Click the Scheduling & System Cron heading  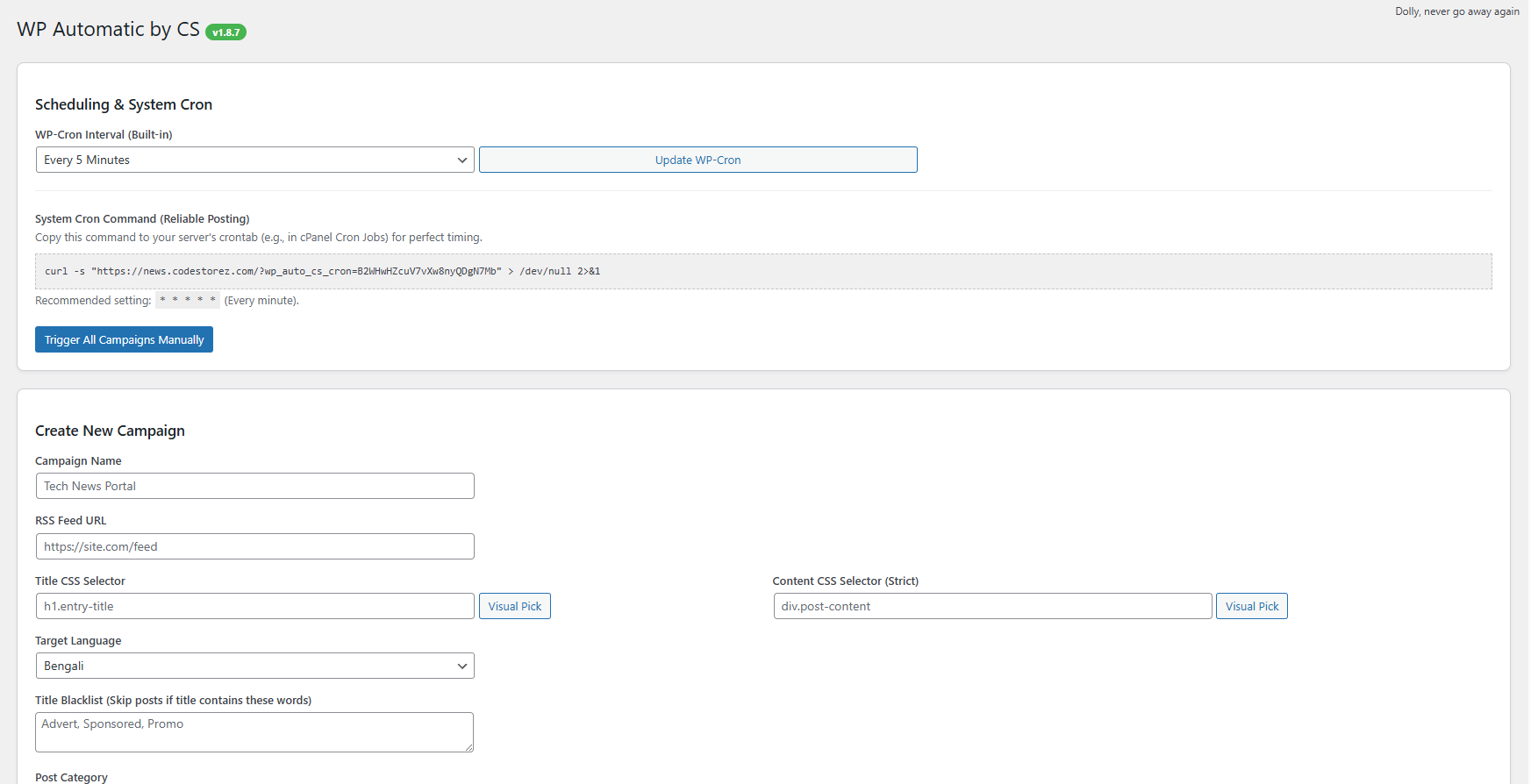(124, 104)
